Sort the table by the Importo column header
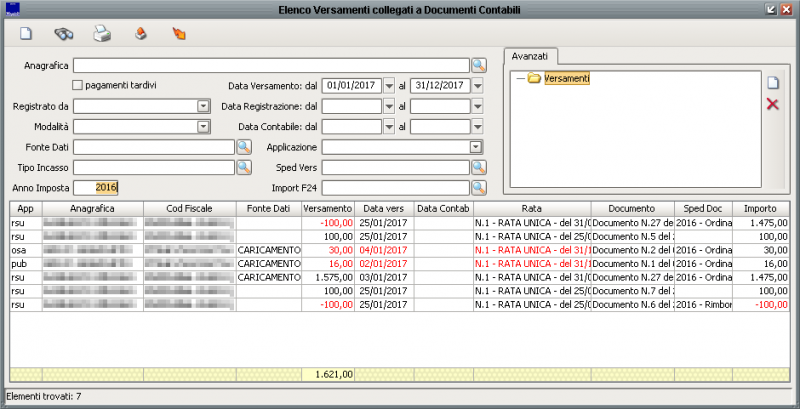Screen dimensions: 800x409 [760, 208]
